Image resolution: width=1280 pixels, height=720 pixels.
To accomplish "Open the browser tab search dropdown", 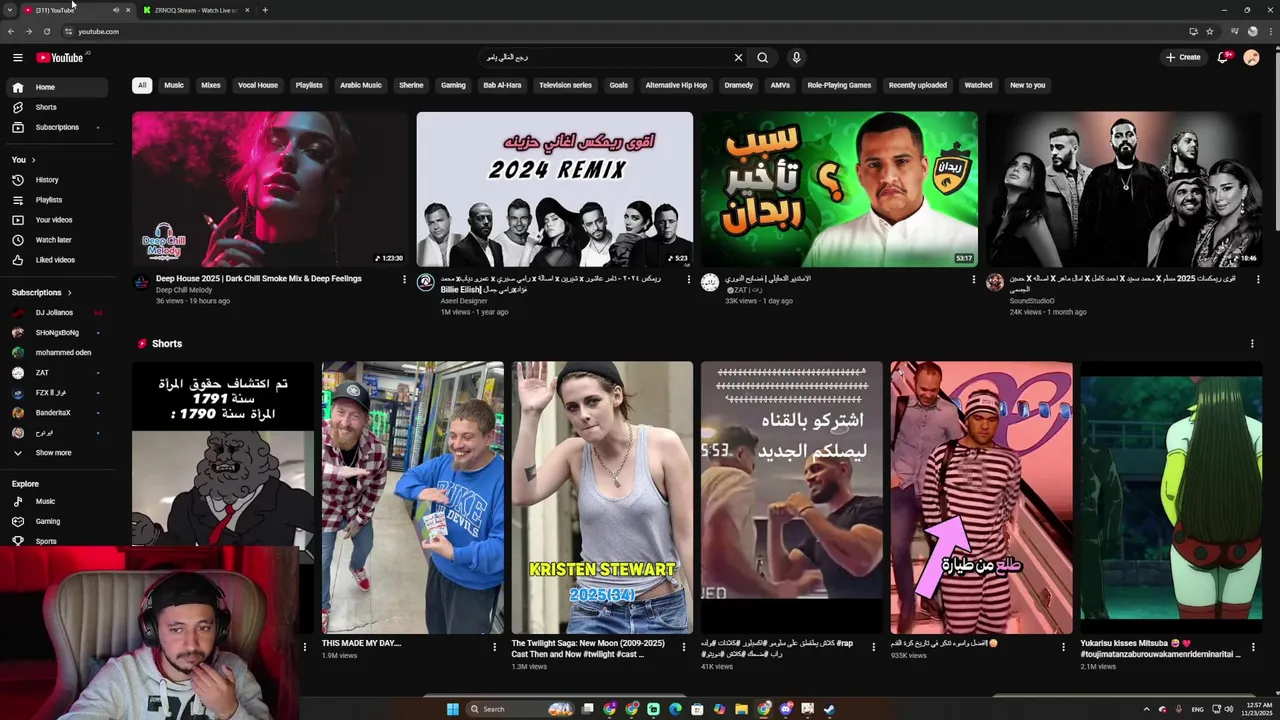I will (10, 10).
